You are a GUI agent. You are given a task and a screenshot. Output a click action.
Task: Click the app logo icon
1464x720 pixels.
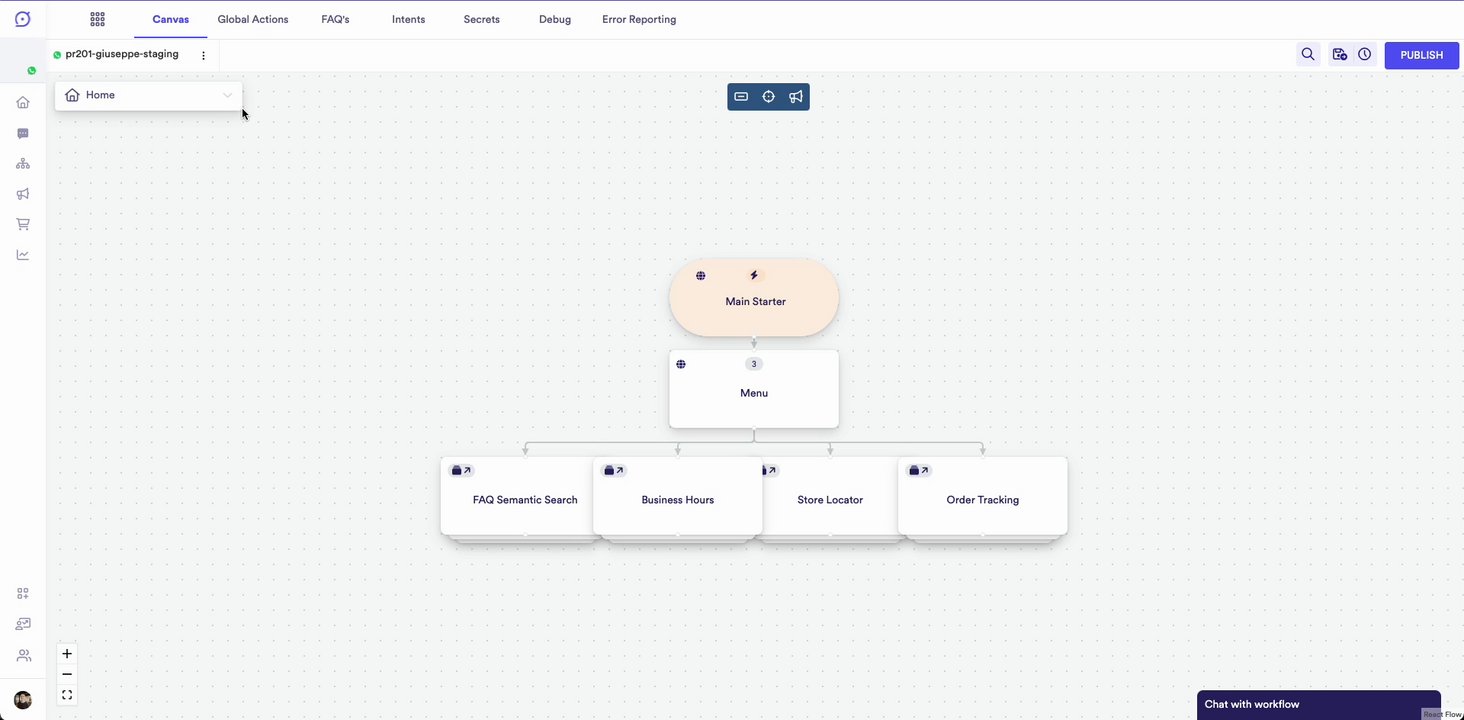click(x=22, y=19)
